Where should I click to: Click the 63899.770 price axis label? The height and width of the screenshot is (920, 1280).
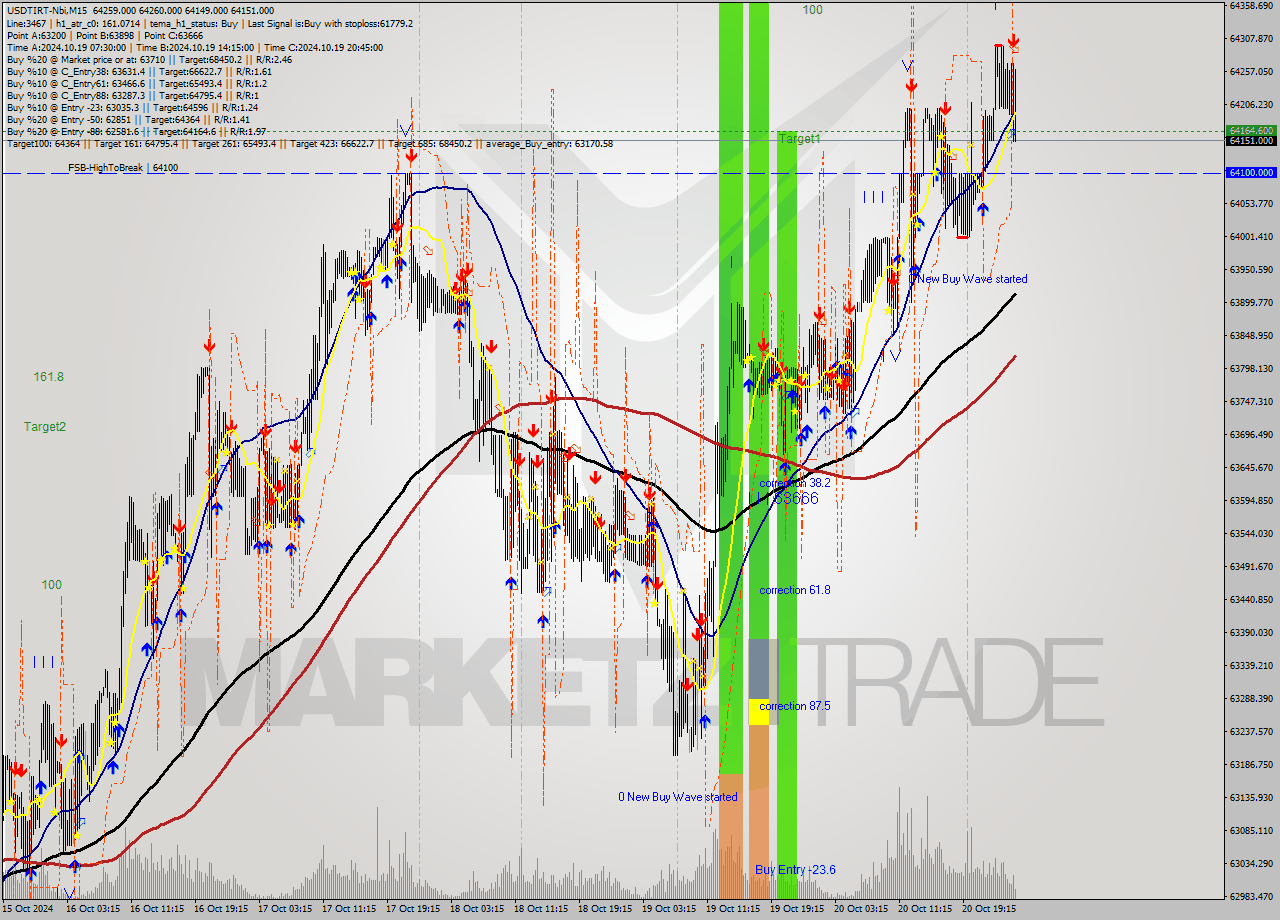point(1251,302)
